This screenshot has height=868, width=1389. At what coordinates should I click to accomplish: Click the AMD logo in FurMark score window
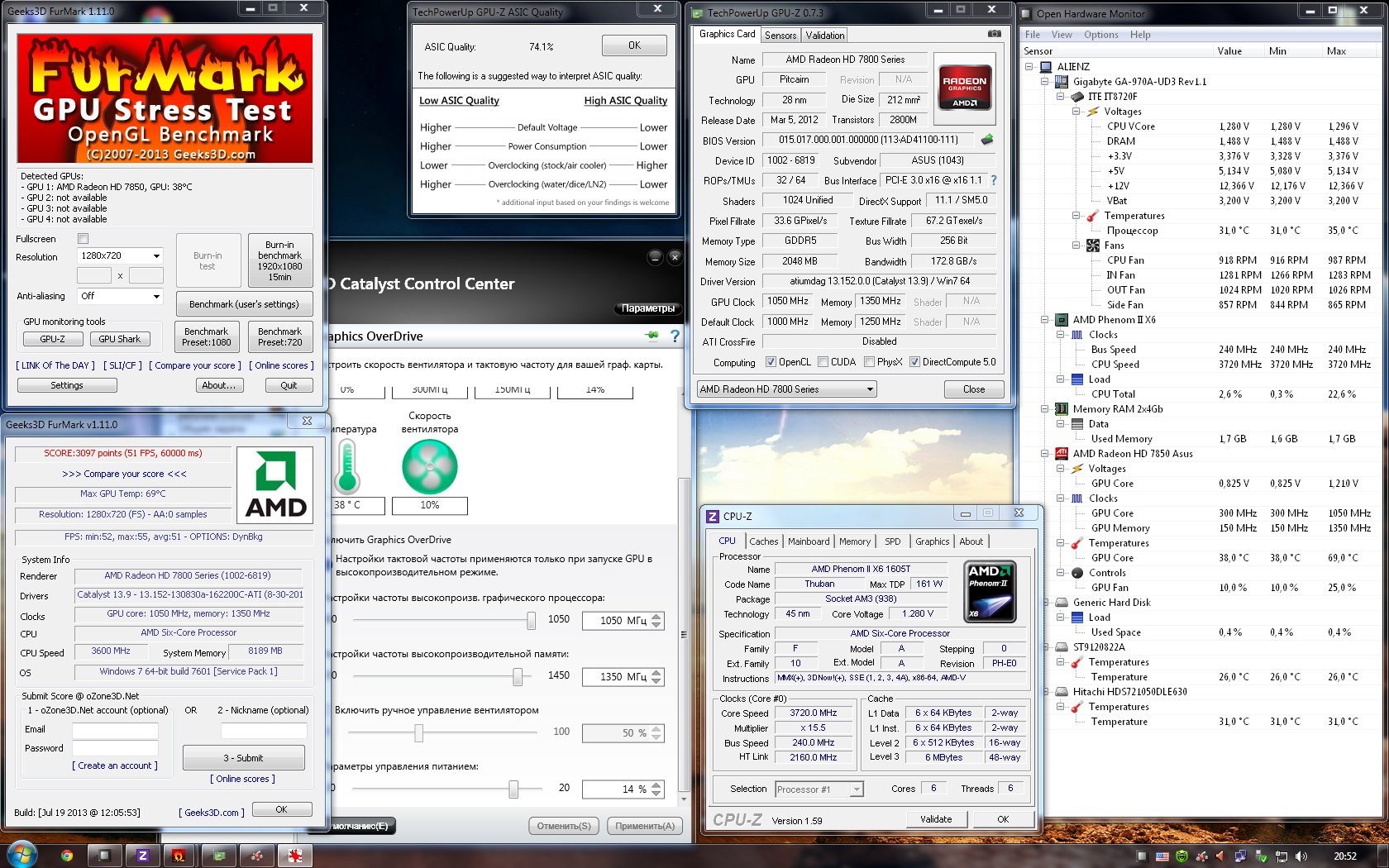tap(275, 485)
